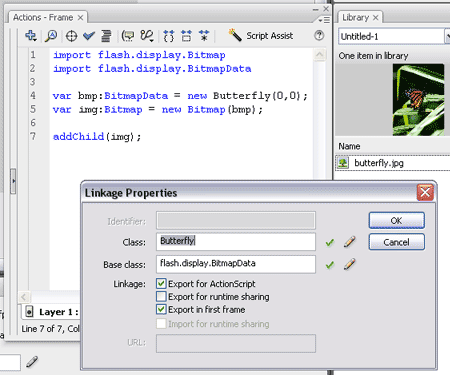Click the One item in library text
The height and width of the screenshot is (375, 450).
(373, 56)
